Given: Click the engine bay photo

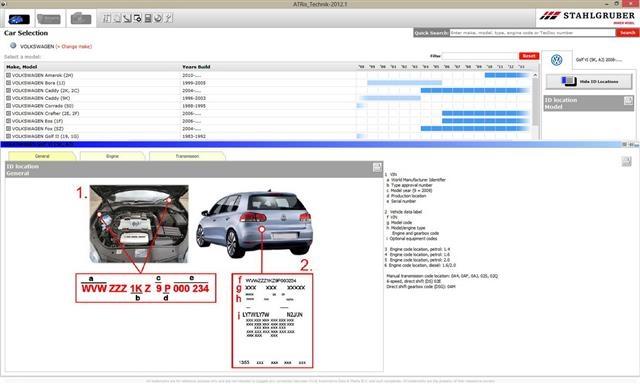Looking at the screenshot, I should (x=139, y=224).
